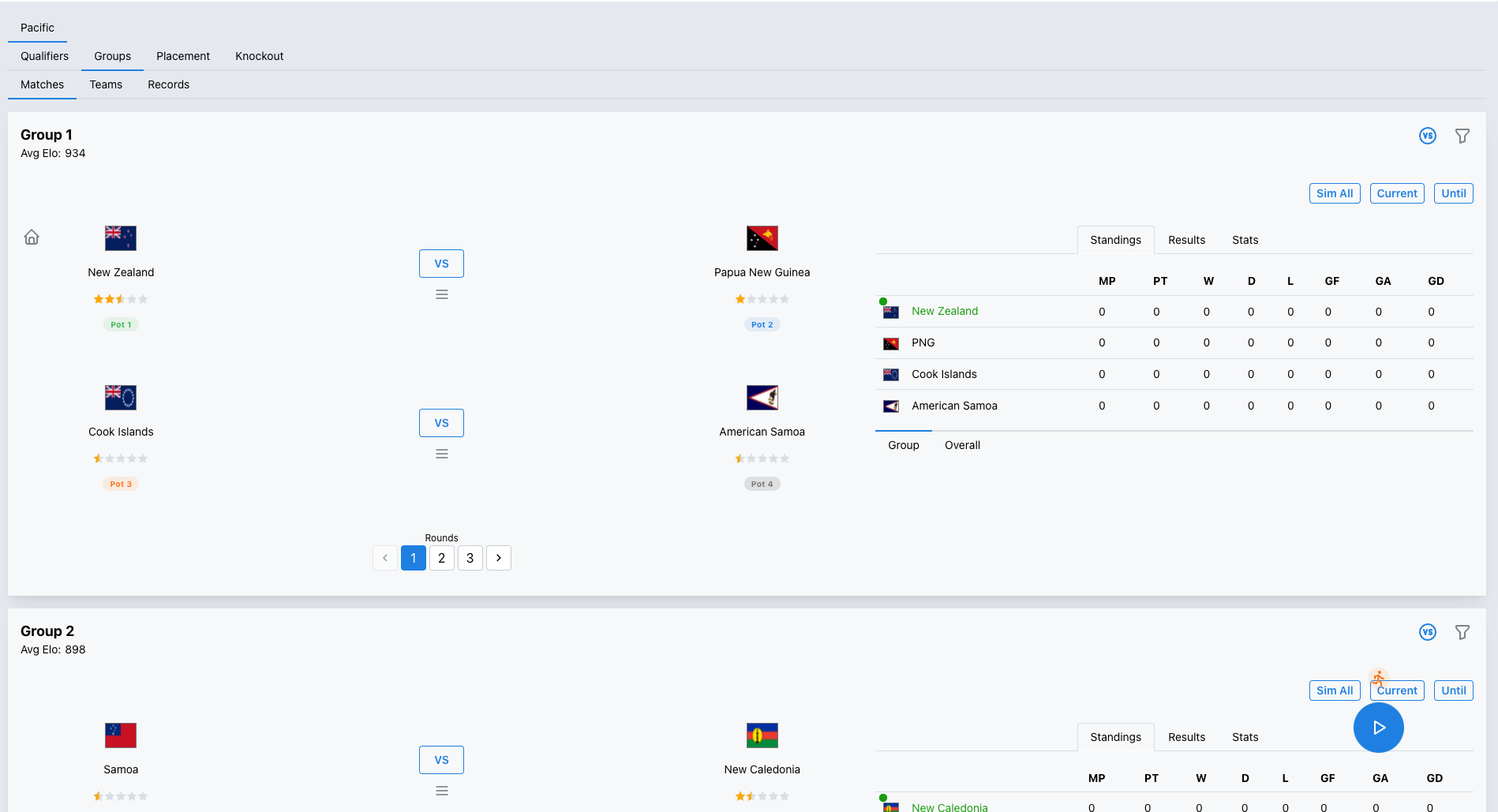Click Sim All in Group 1
Screen dimensions: 1498x812
(1335, 193)
